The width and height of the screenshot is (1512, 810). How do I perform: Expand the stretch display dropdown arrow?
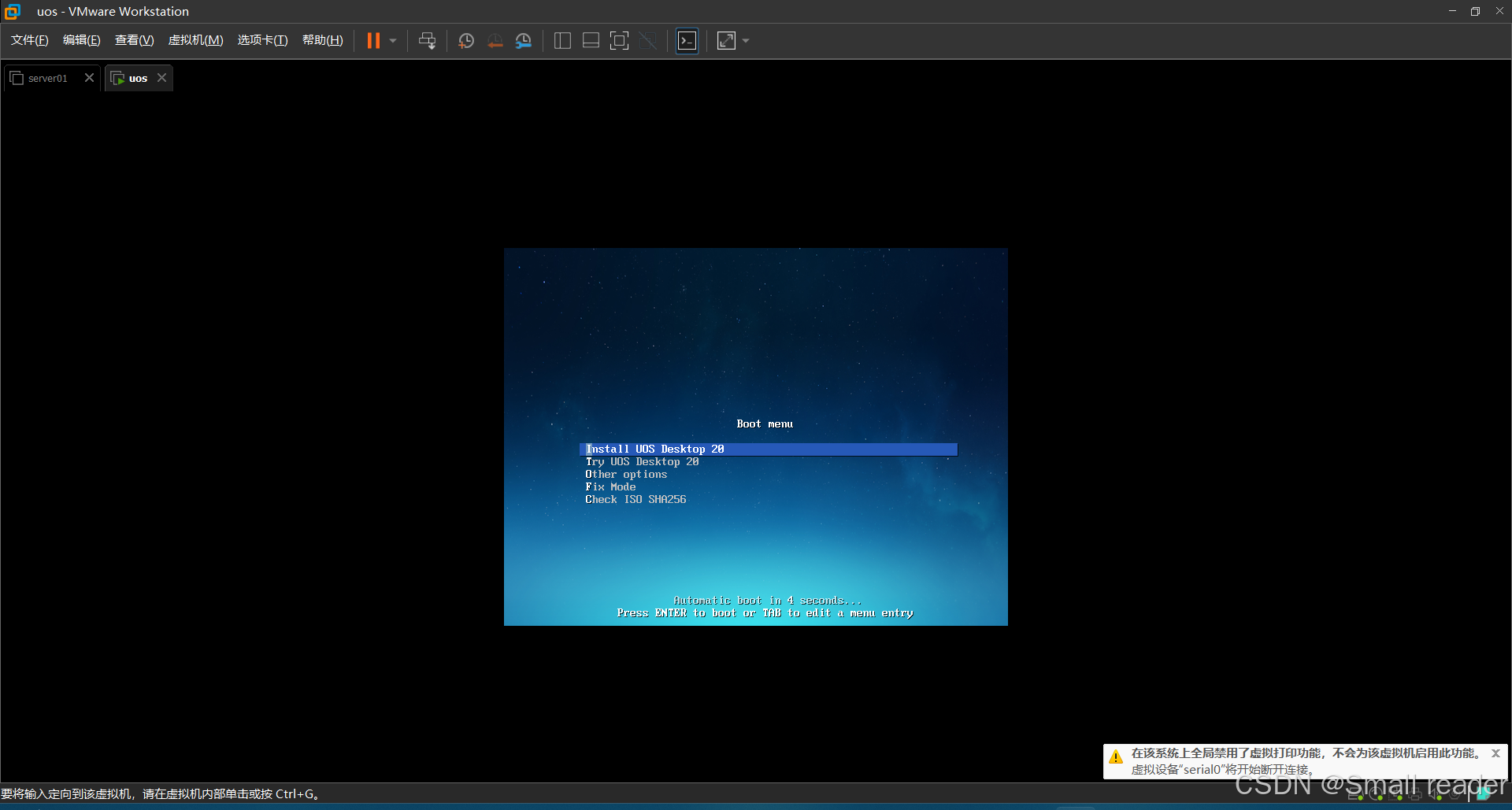(746, 41)
